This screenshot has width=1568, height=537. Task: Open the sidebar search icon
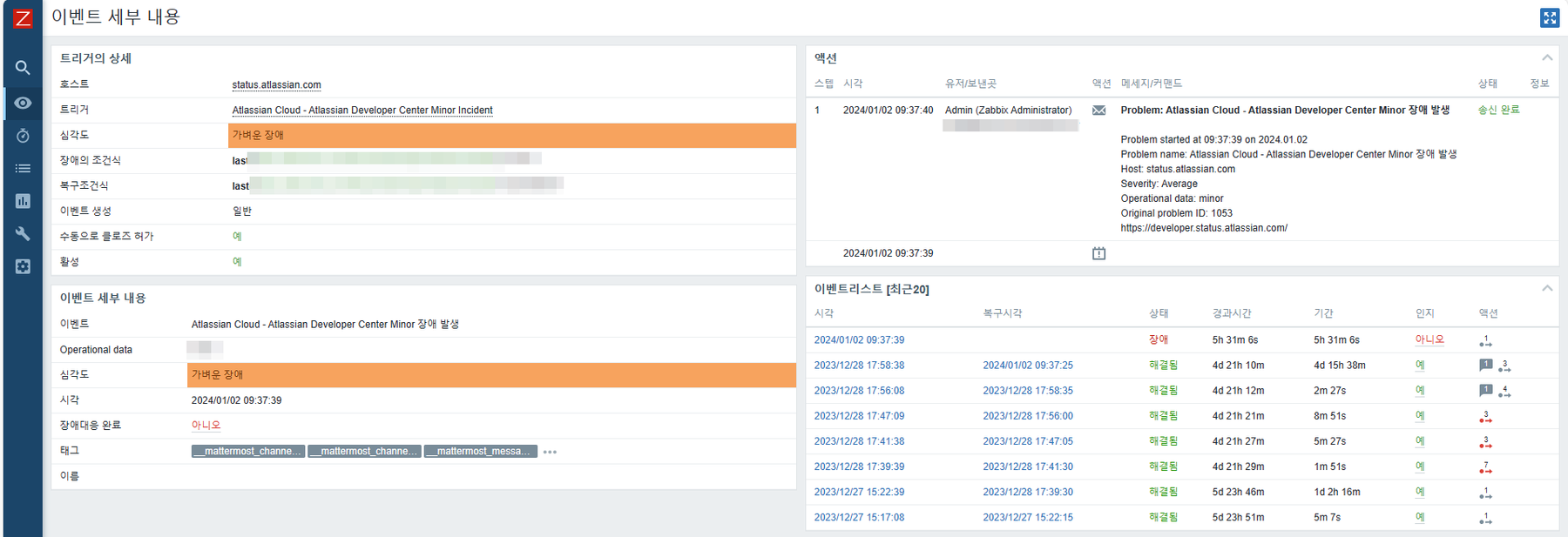click(23, 68)
